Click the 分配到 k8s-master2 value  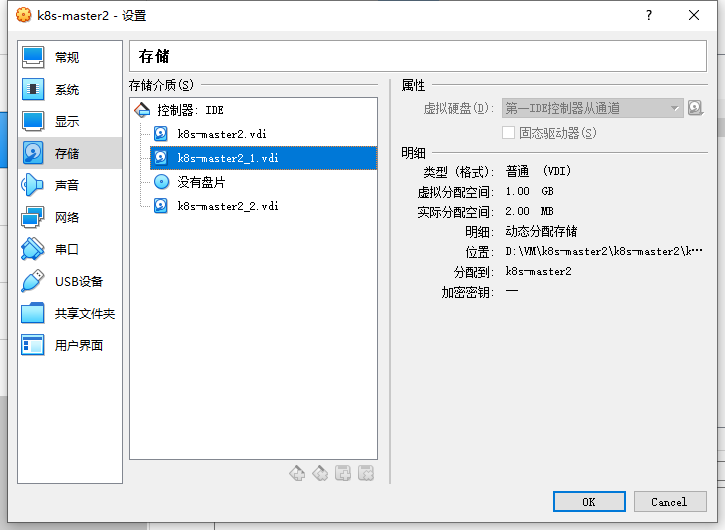tap(539, 271)
